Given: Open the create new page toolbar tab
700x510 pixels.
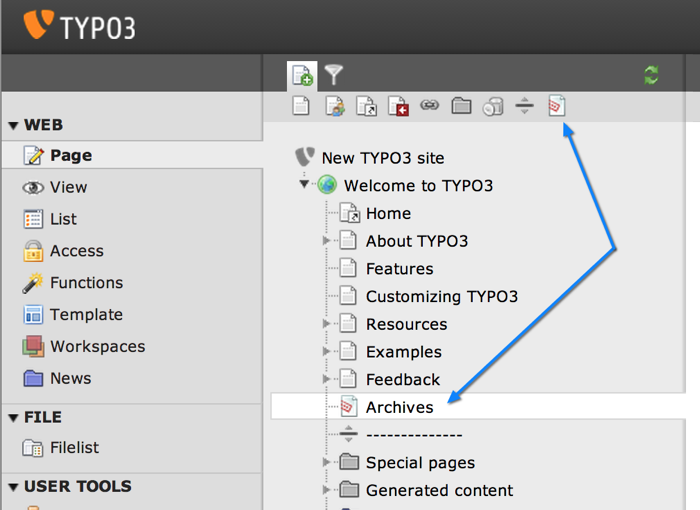Looking at the screenshot, I should click(302, 75).
